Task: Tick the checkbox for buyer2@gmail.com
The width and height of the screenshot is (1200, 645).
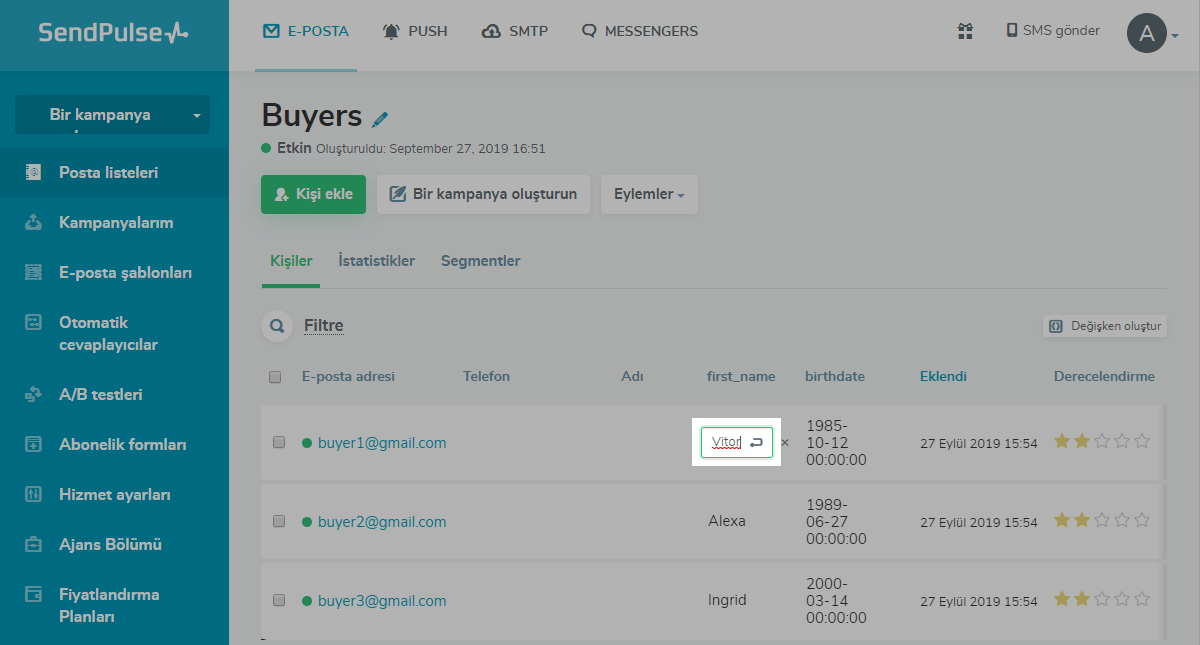Action: [279, 521]
